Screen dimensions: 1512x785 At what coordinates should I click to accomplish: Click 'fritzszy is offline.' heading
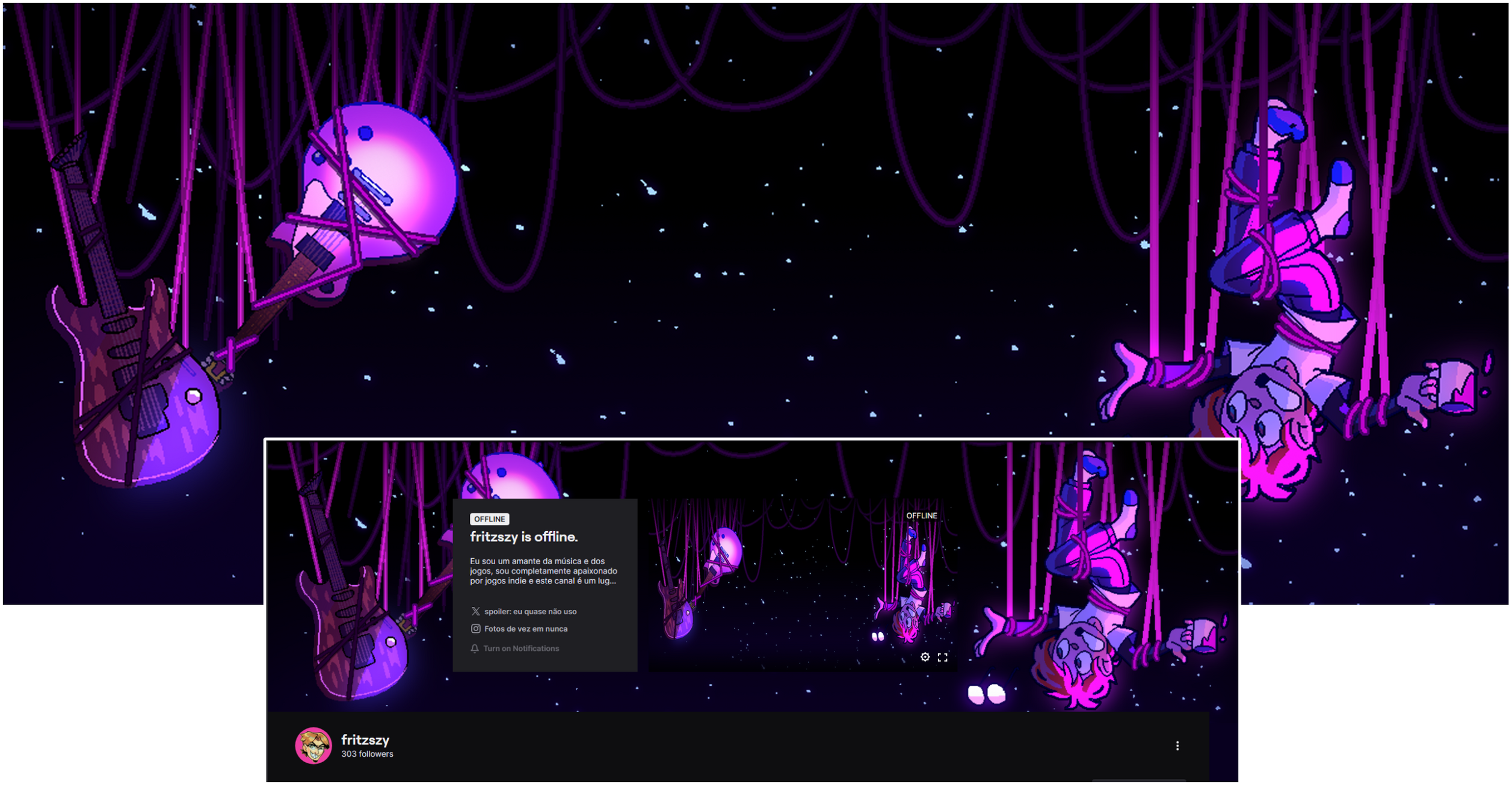click(523, 537)
